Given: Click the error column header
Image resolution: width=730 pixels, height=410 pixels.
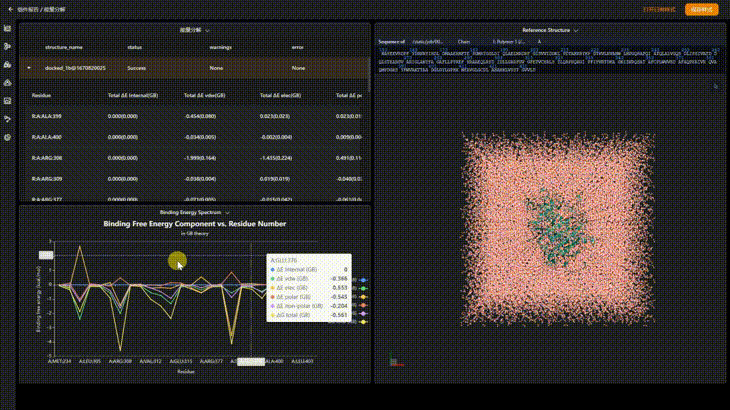Looking at the screenshot, I should [297, 47].
